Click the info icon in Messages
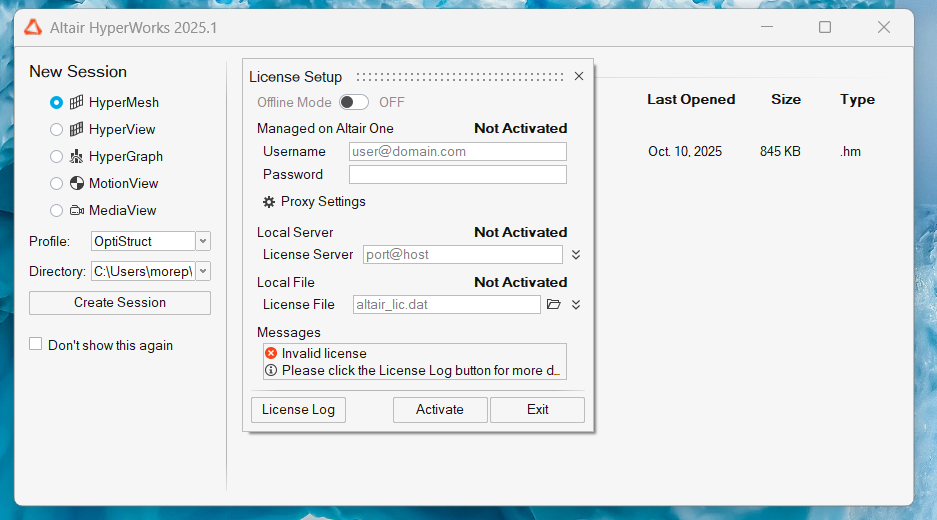937x520 pixels. tap(271, 371)
